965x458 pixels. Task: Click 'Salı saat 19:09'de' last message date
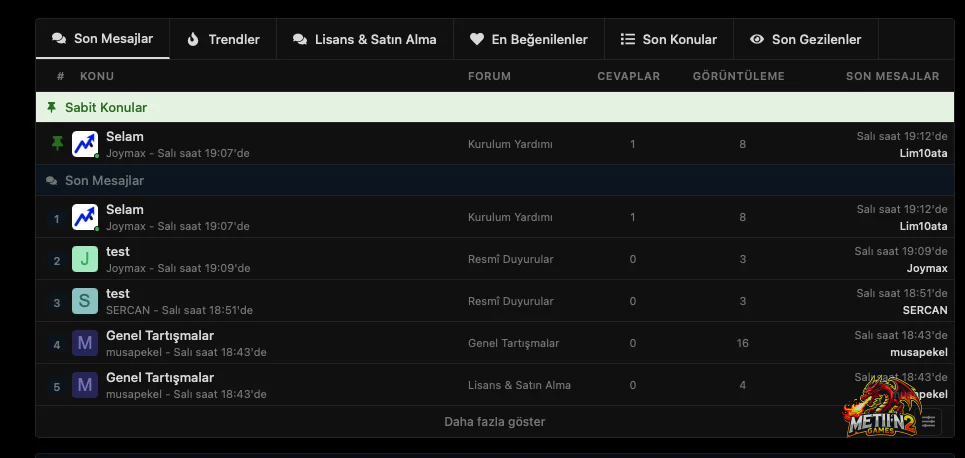click(x=901, y=251)
